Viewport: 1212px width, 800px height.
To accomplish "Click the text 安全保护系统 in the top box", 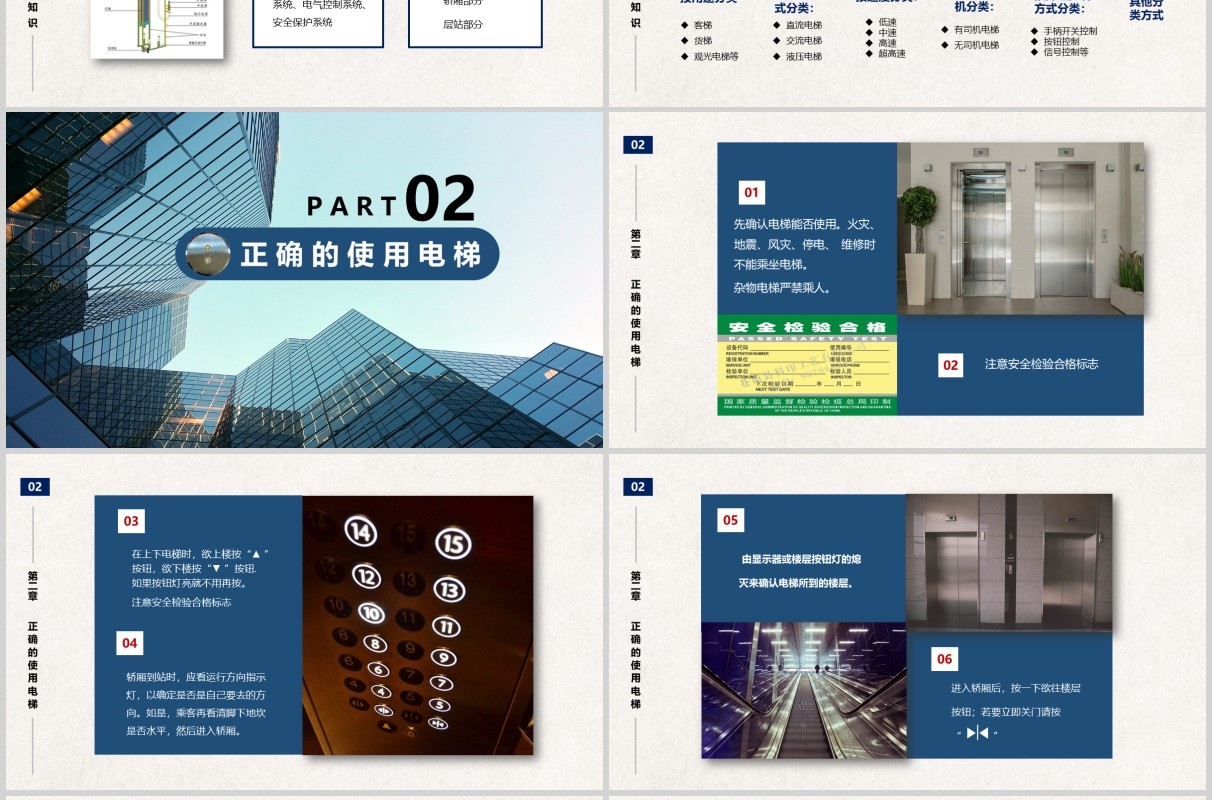I will pyautogui.click(x=302, y=22).
